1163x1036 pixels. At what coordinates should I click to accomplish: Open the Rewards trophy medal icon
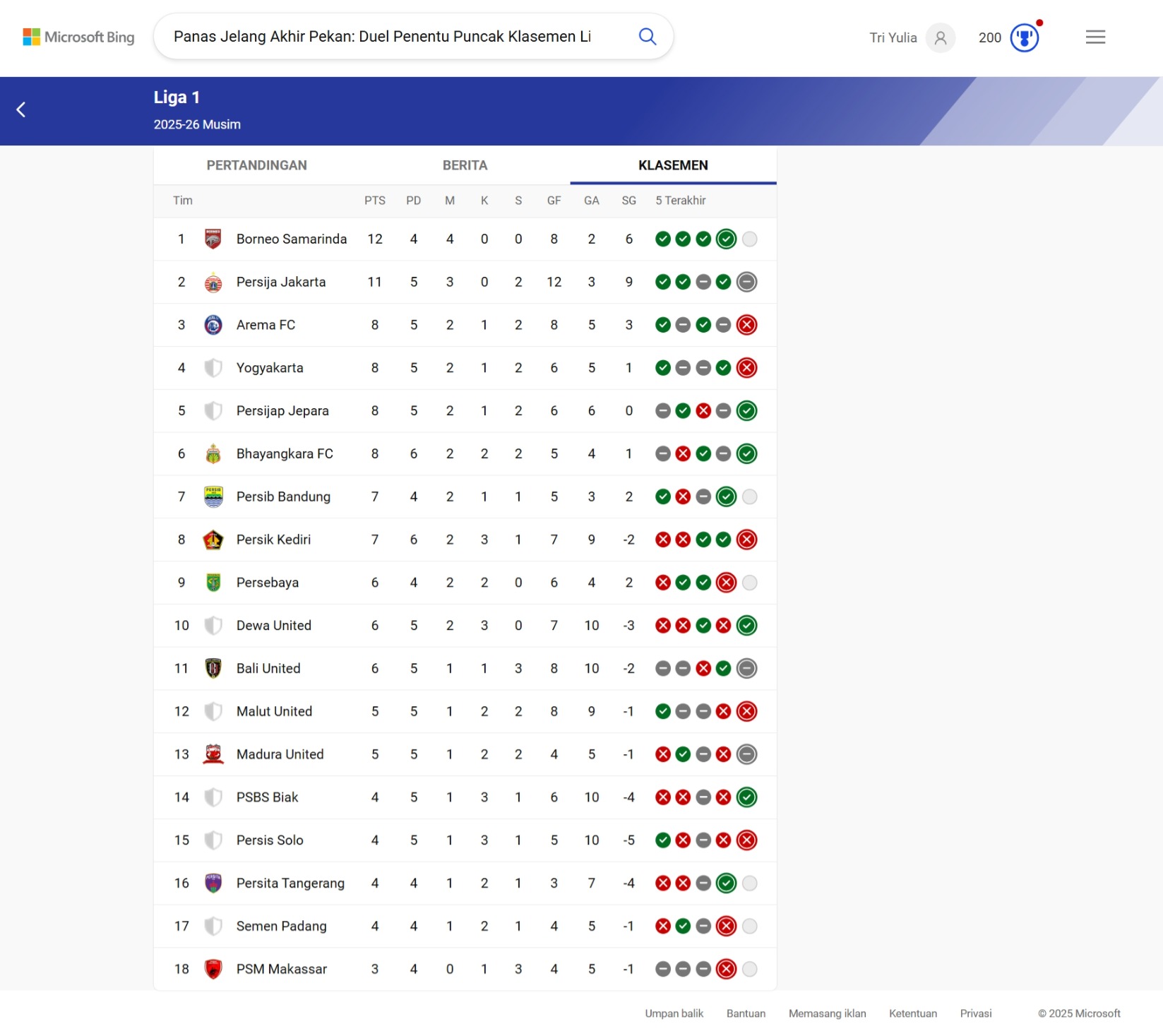(1025, 37)
